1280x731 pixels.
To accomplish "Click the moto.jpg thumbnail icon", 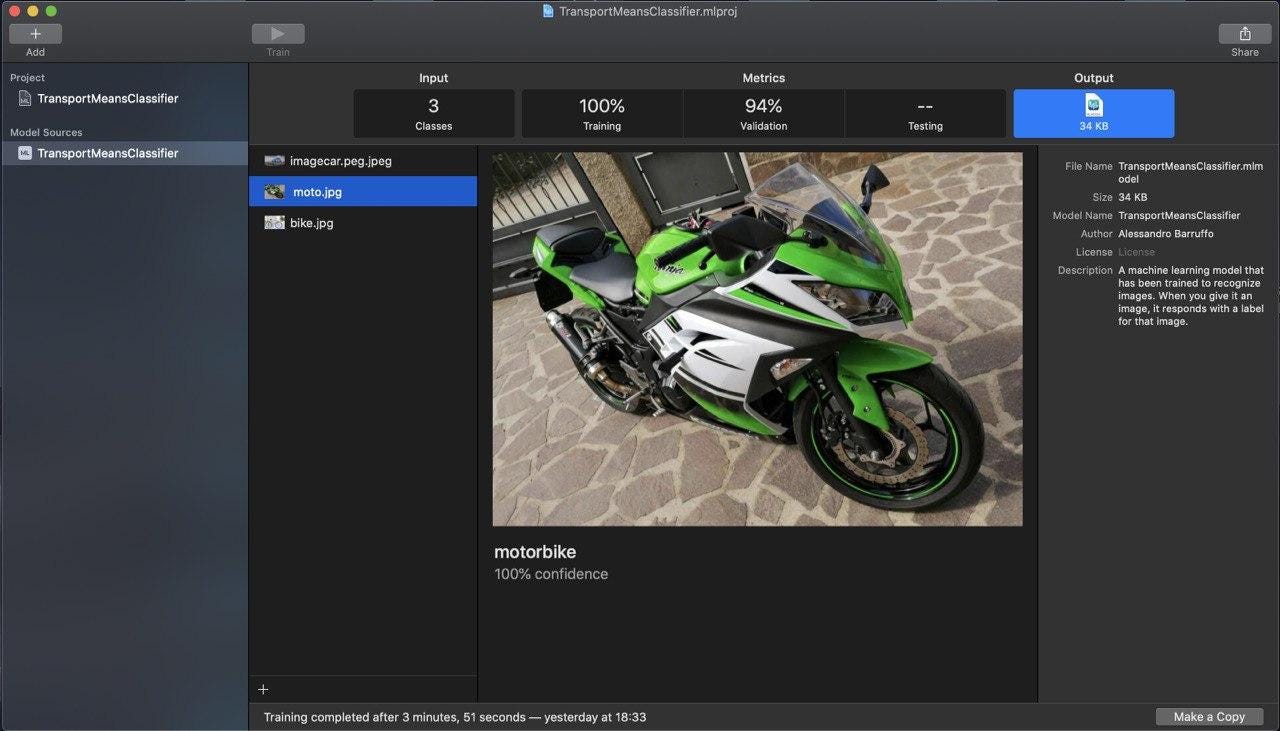I will (x=275, y=191).
